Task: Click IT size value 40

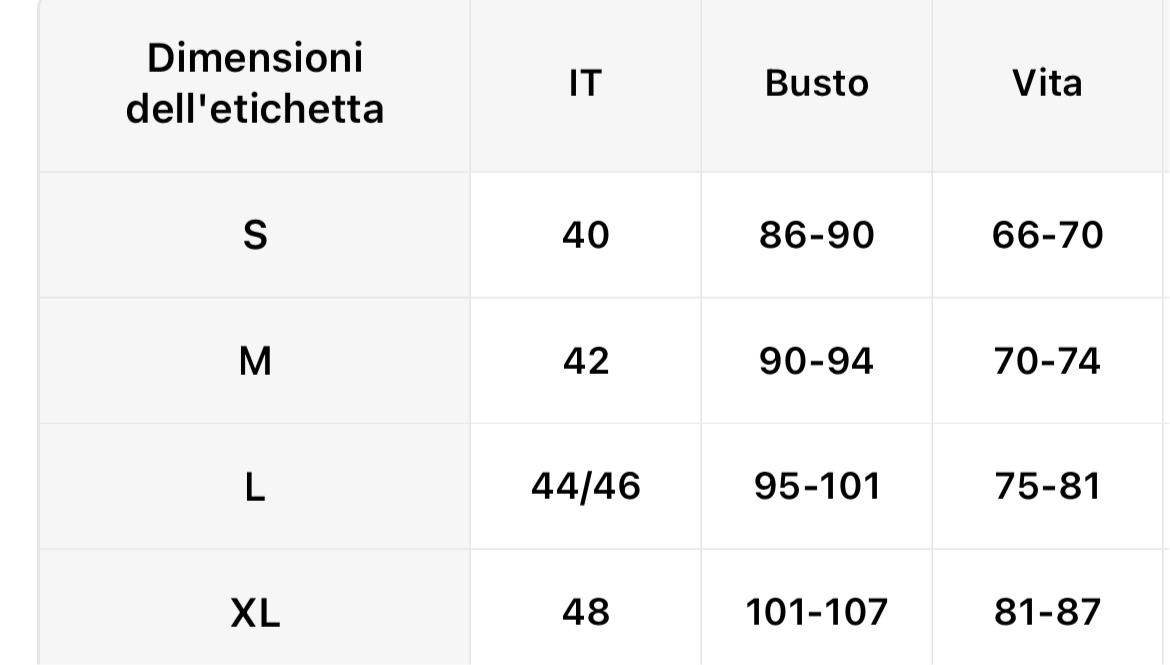Action: coord(586,235)
